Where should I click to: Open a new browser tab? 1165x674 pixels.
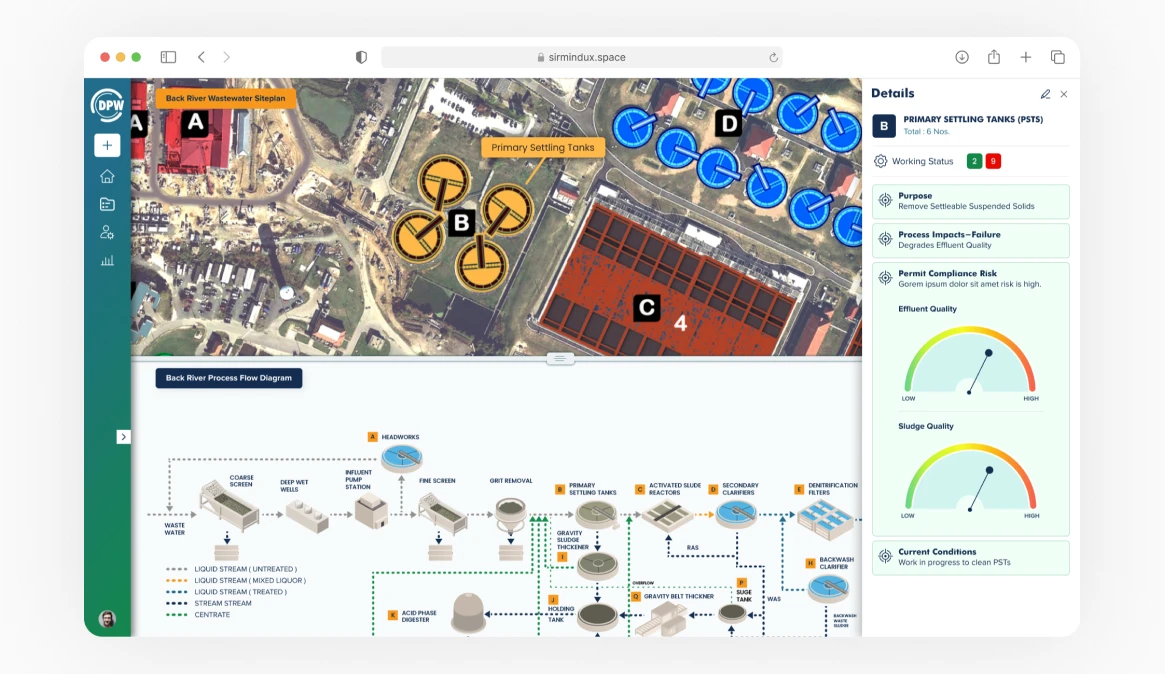click(1026, 57)
